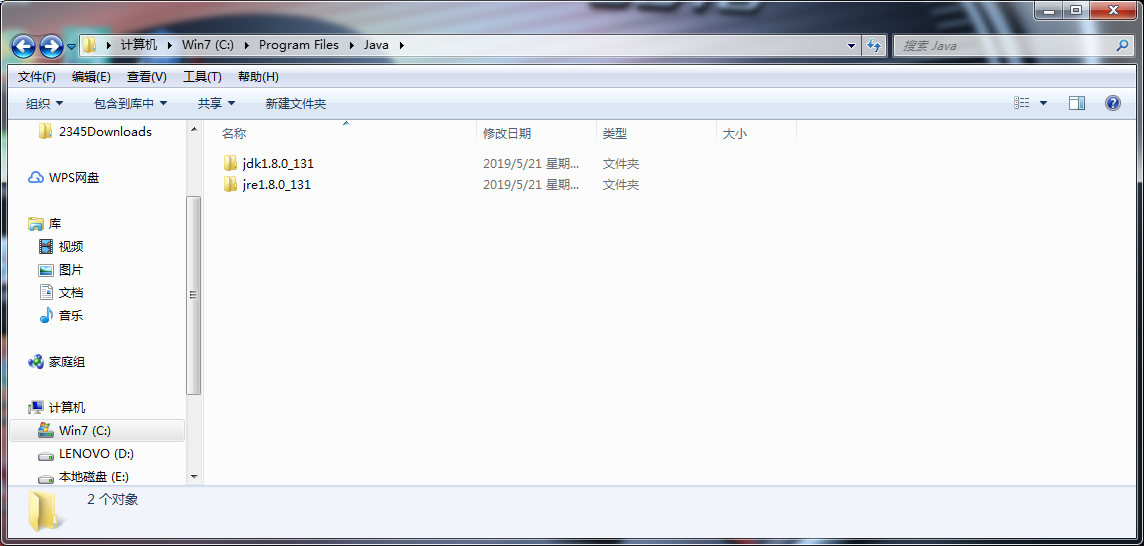Click the 音乐 music note icon
Image resolution: width=1144 pixels, height=546 pixels.
(47, 315)
